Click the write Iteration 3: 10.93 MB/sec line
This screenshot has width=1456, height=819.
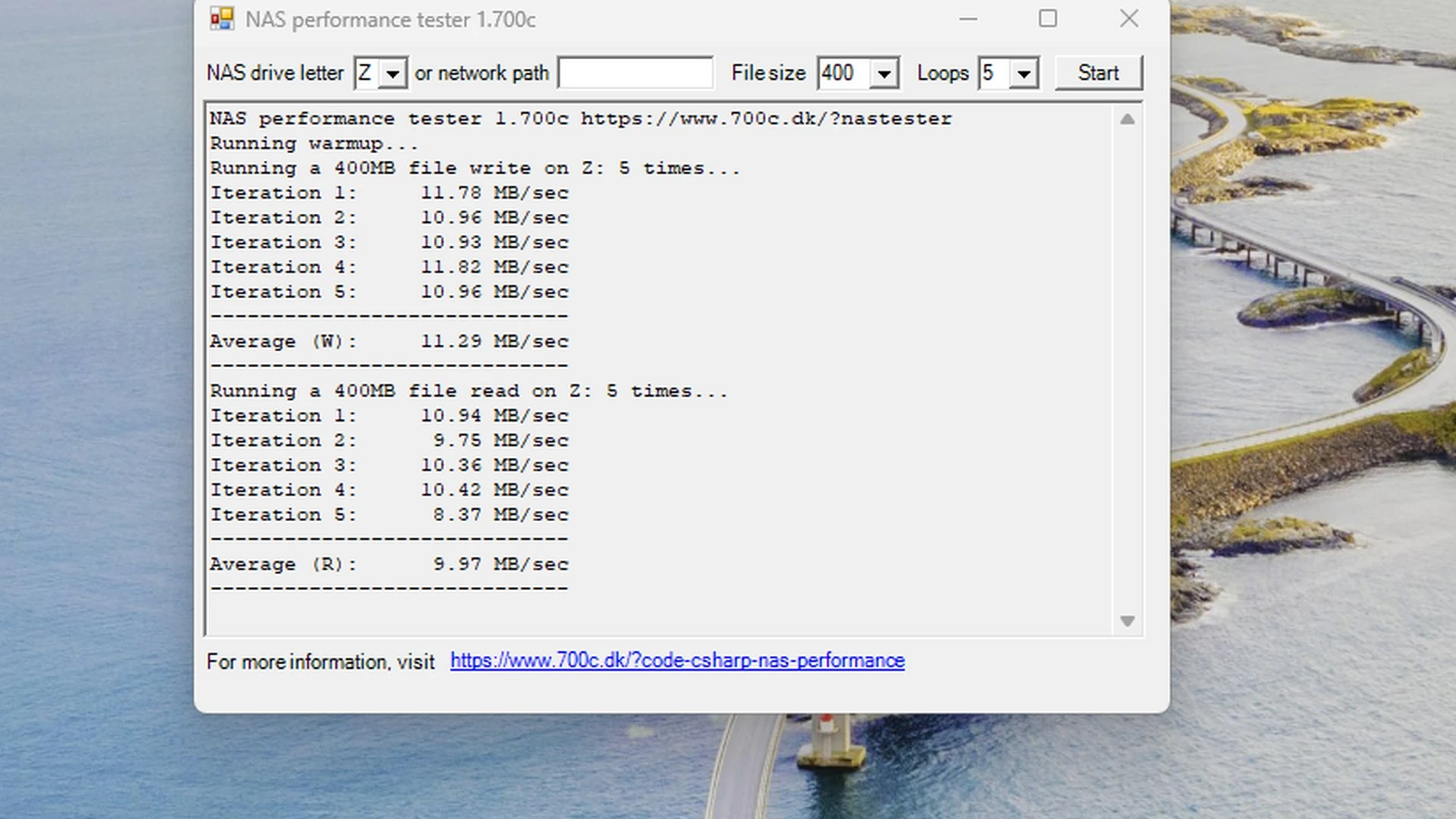coord(389,242)
